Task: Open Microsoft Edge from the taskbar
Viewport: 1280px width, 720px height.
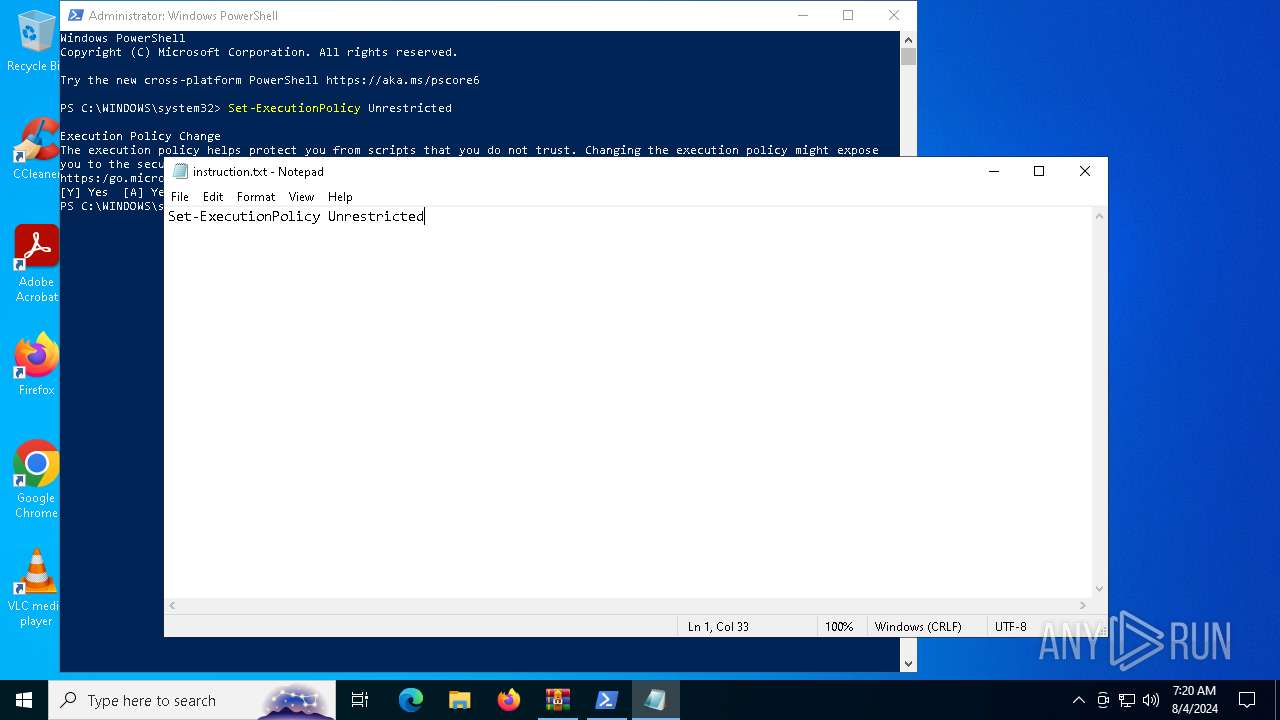Action: point(411,700)
